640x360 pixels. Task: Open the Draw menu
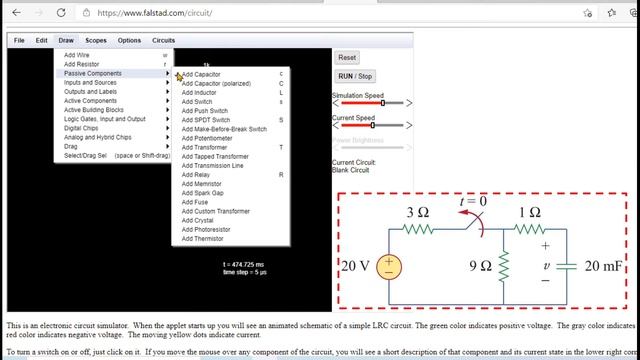(x=66, y=40)
